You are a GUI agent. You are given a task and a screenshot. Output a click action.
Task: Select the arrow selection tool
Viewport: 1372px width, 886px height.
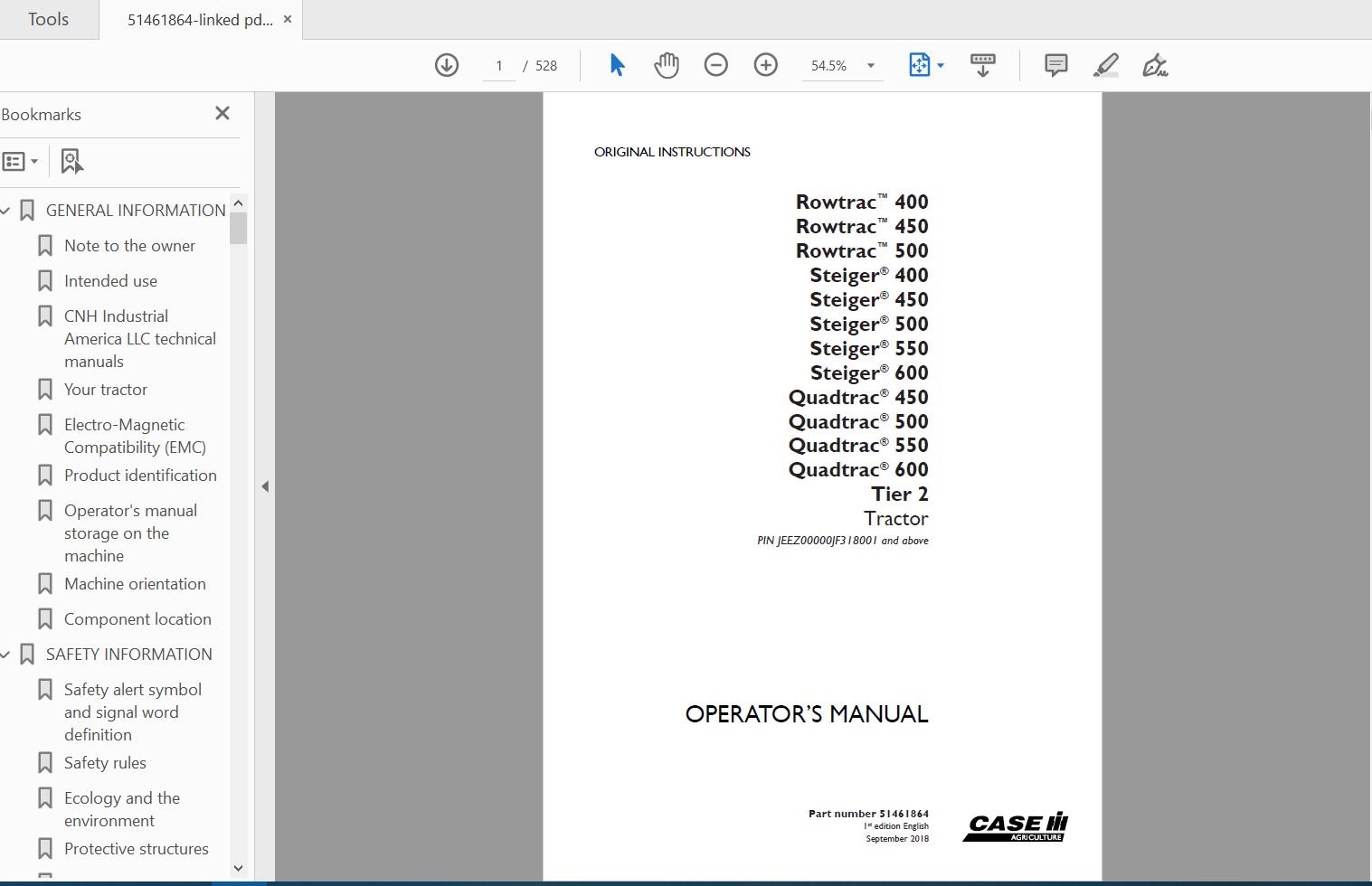coord(618,65)
